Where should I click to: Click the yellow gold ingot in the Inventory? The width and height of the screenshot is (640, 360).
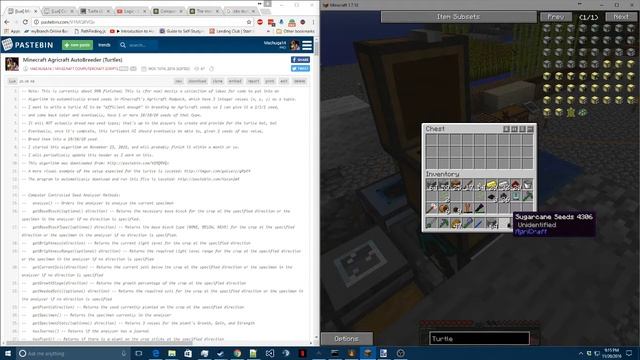[491, 185]
